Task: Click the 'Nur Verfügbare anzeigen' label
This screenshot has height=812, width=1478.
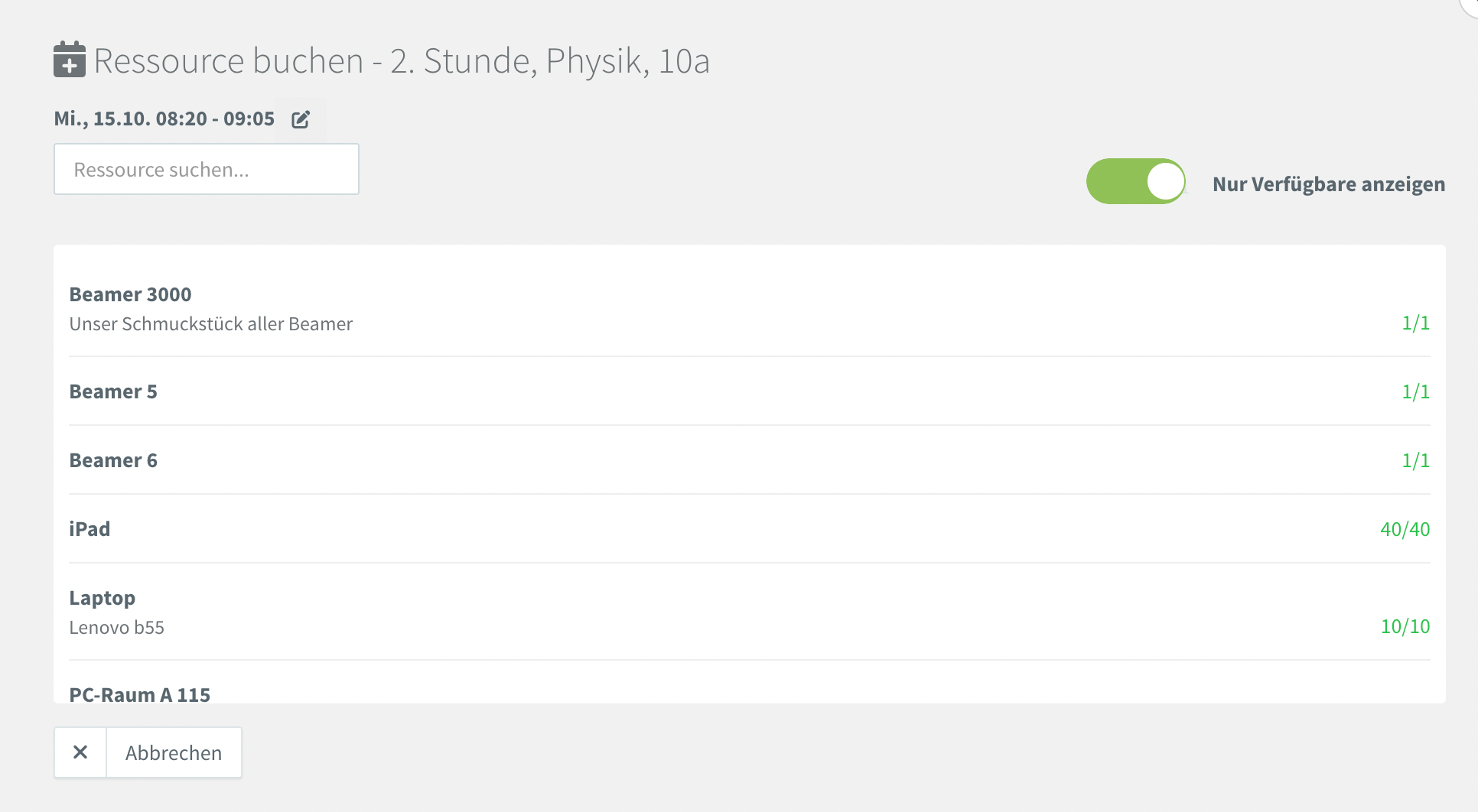Action: [1328, 184]
